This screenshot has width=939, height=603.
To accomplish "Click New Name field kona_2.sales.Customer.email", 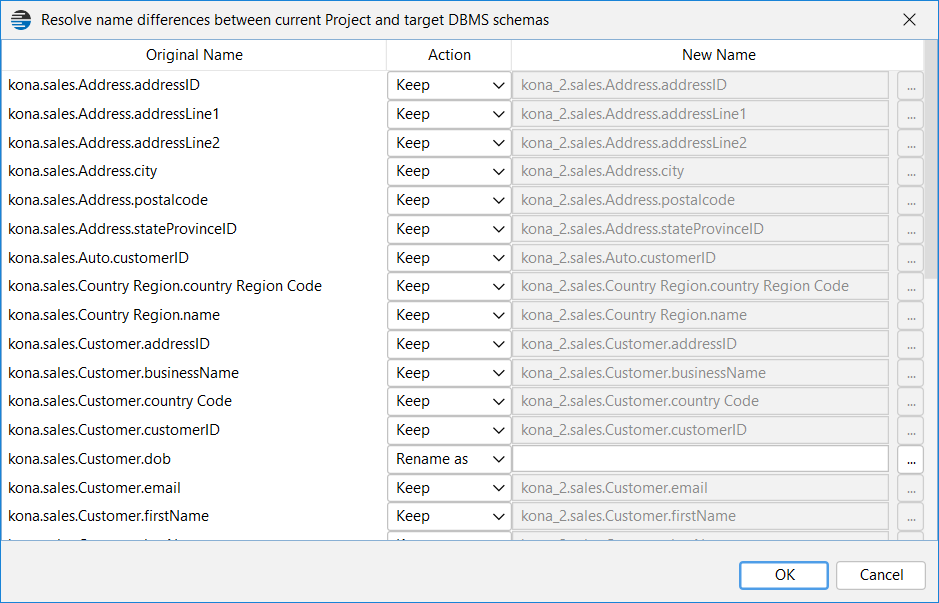I will coord(700,487).
